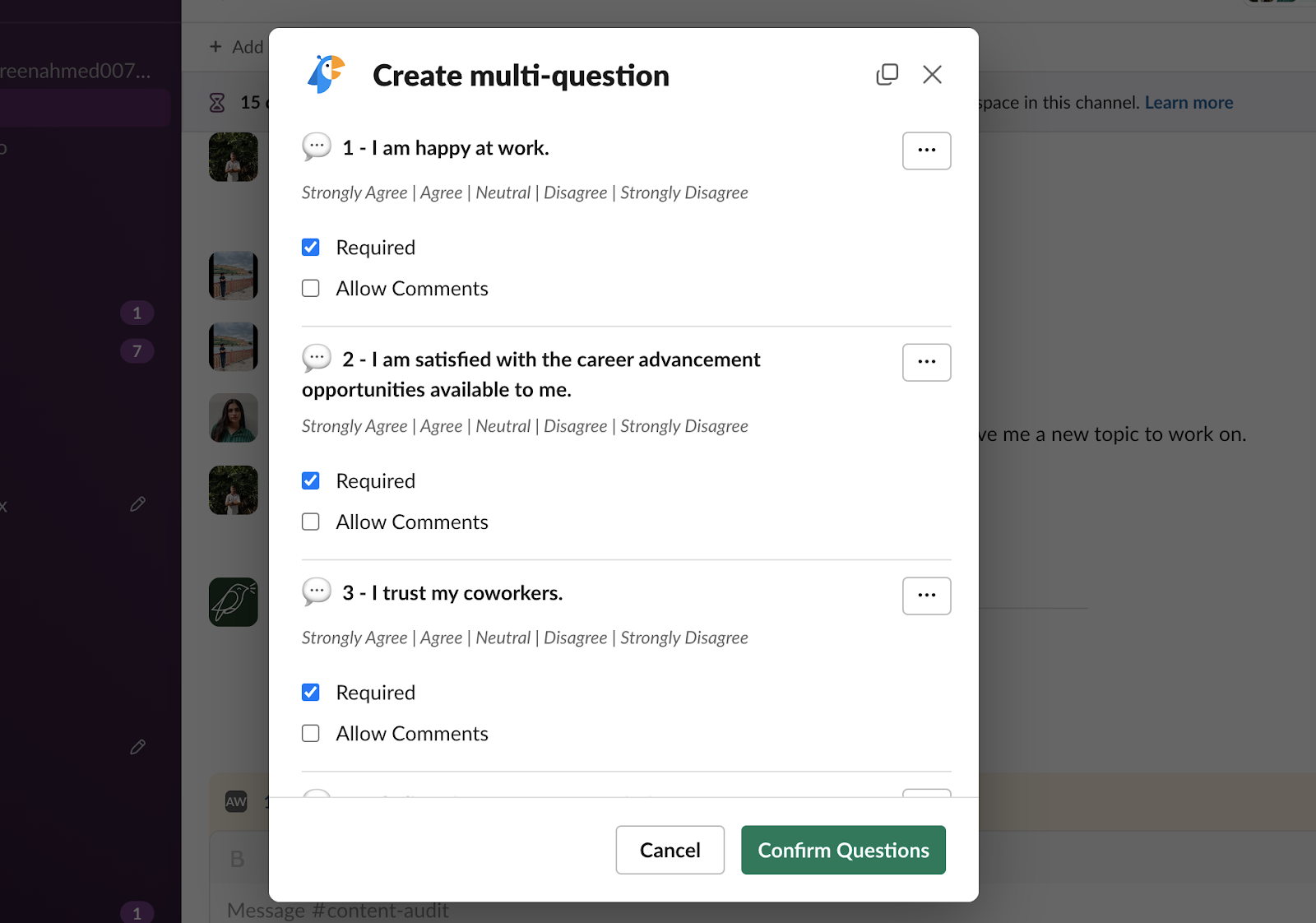Click Add bookmark button in Slack
This screenshot has height=923, width=1316.
coord(236,47)
